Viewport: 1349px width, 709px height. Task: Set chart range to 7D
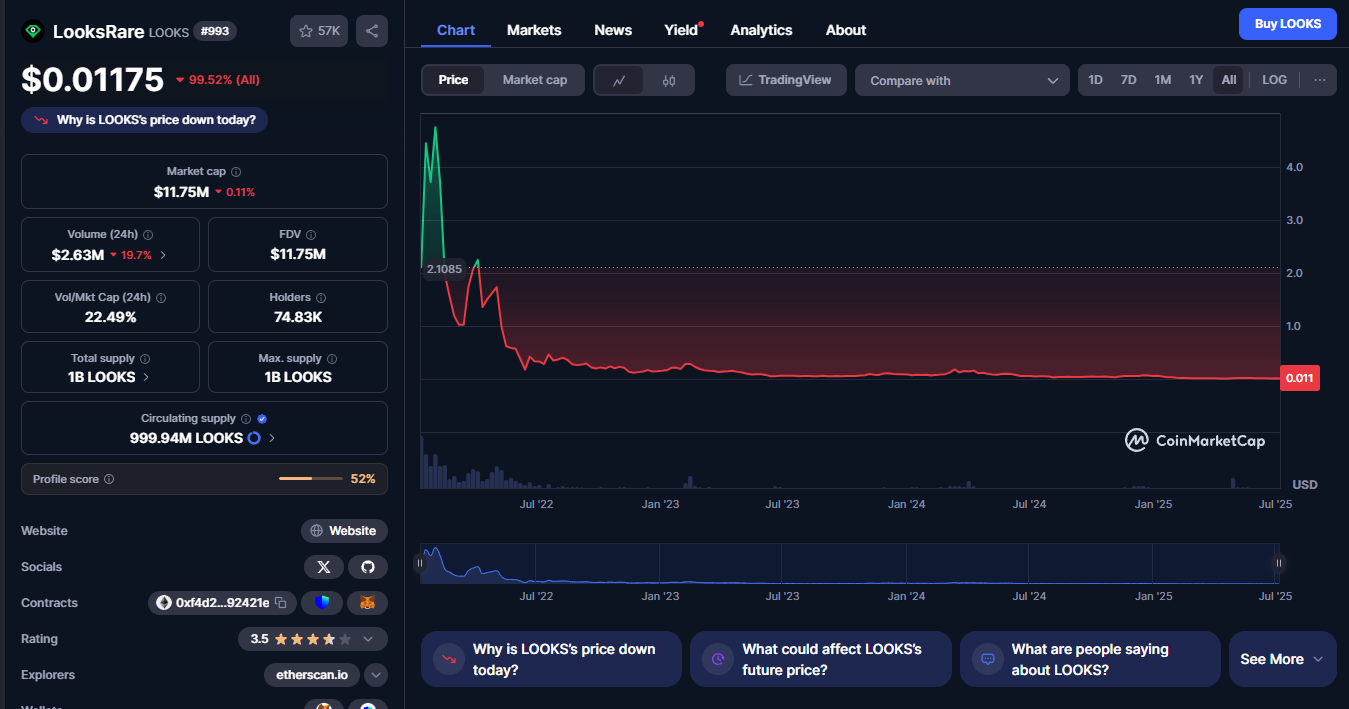tap(1129, 80)
